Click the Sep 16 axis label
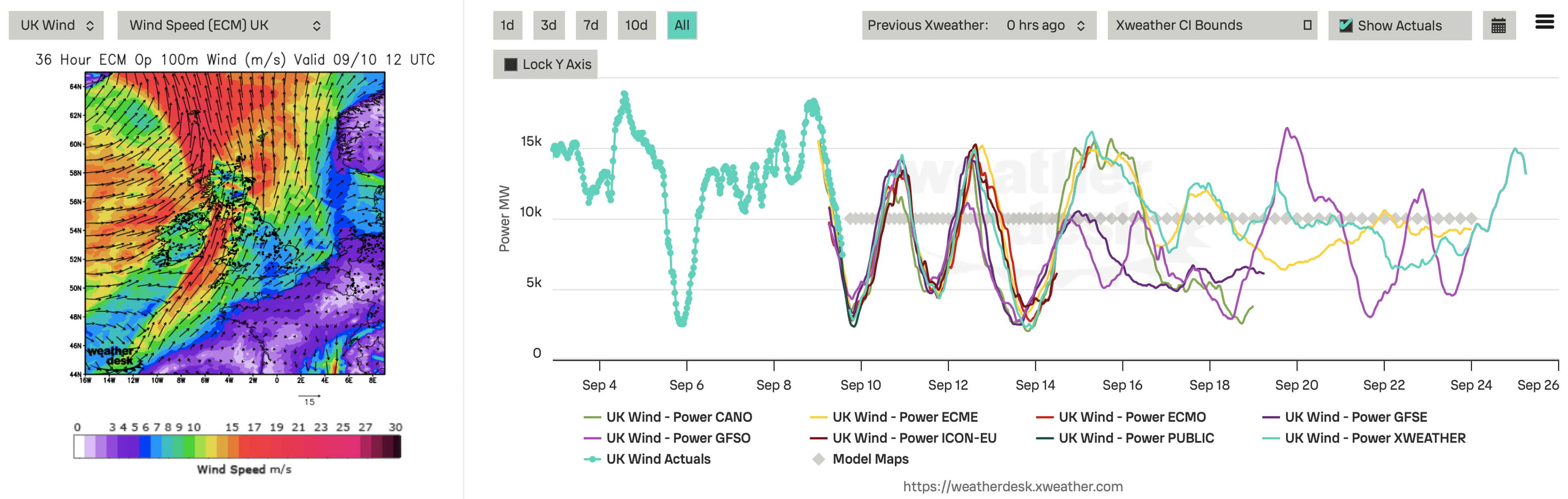The image size is (1568, 499). click(1122, 385)
